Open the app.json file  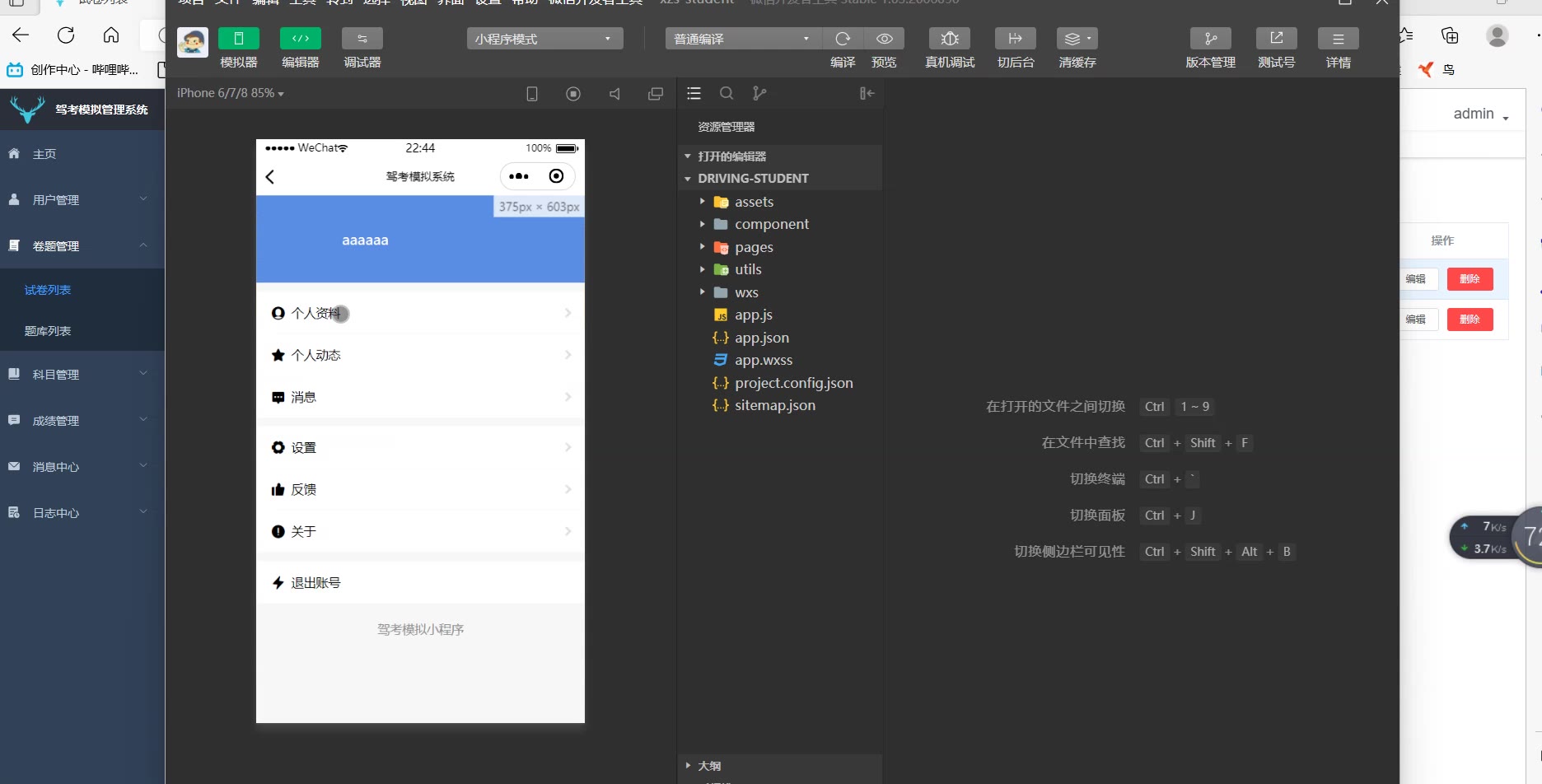(x=761, y=338)
